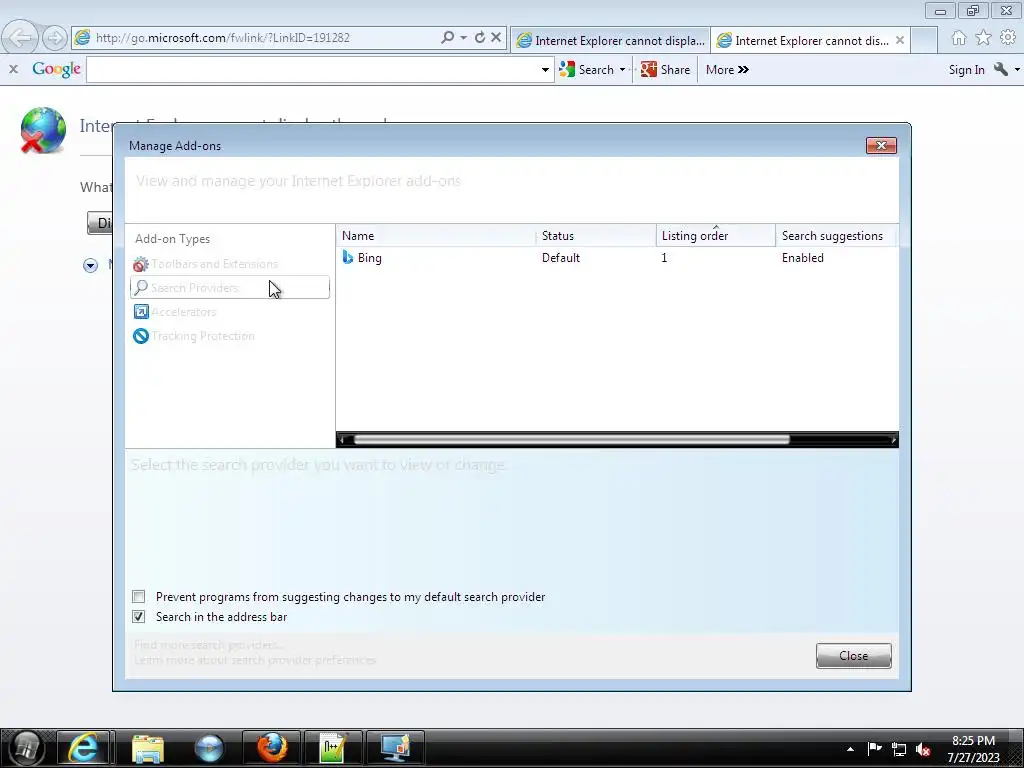This screenshot has width=1024, height=768.
Task: Sort by Listing order column header
Action: pyautogui.click(x=716, y=236)
